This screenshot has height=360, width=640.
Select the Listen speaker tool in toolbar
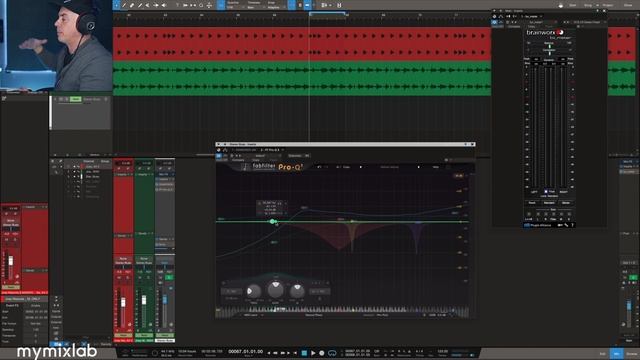pyautogui.click(x=163, y=5)
